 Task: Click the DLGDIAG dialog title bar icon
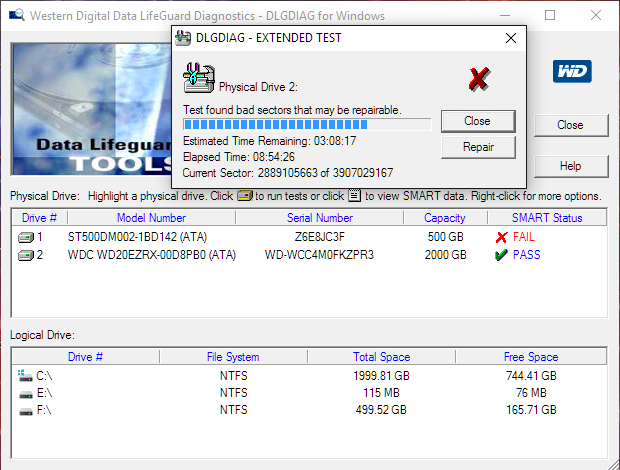183,38
